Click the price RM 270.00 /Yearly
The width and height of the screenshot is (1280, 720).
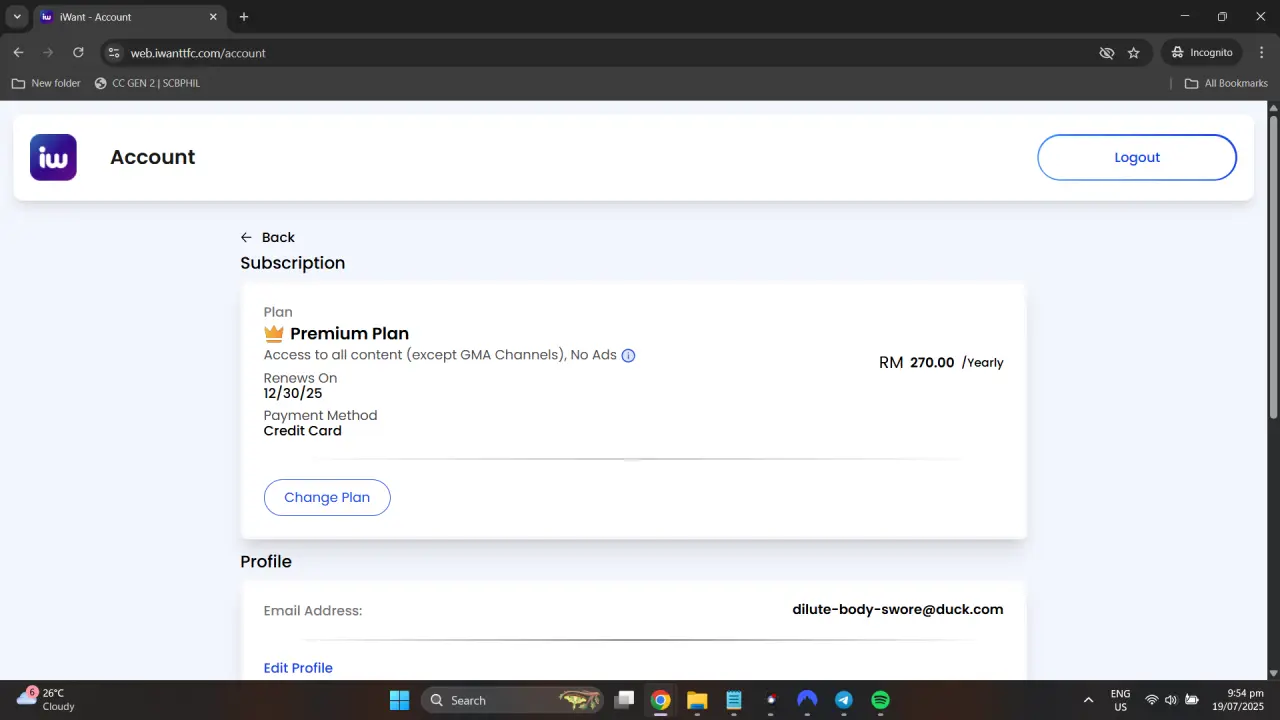point(941,362)
